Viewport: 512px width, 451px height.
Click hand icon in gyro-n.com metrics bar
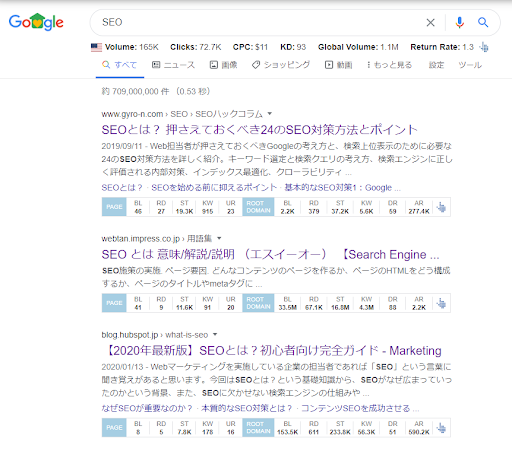coord(441,207)
